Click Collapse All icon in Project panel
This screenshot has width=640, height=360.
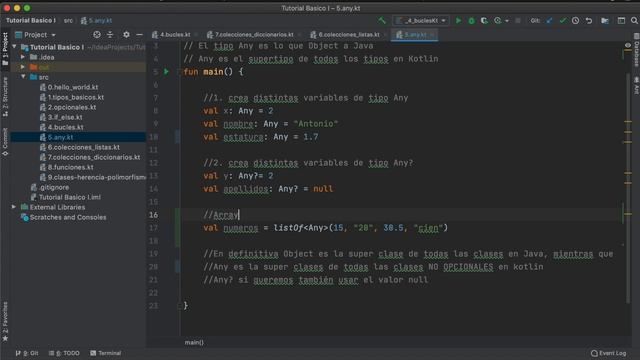tap(110, 35)
